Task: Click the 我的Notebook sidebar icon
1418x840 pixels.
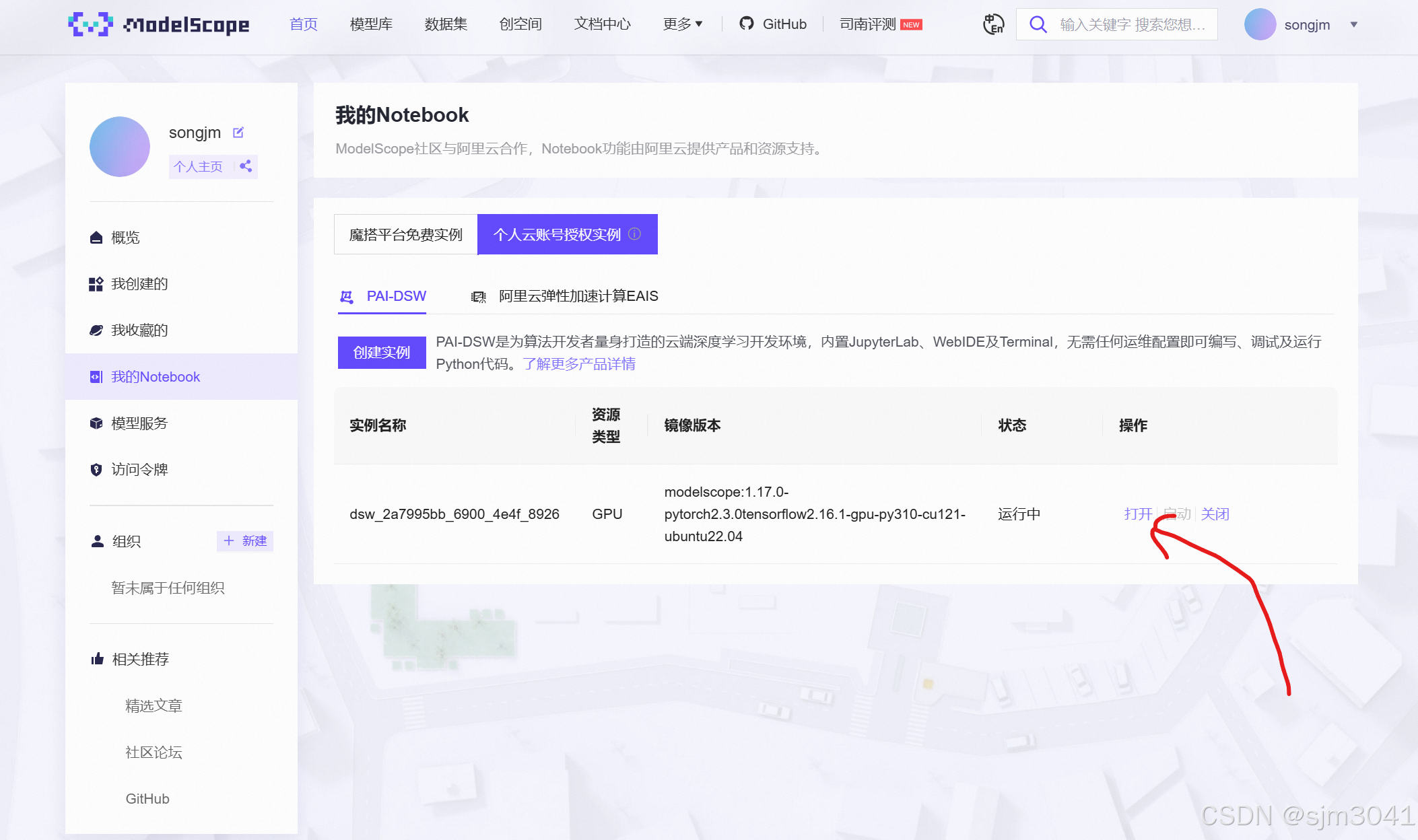Action: (x=96, y=377)
